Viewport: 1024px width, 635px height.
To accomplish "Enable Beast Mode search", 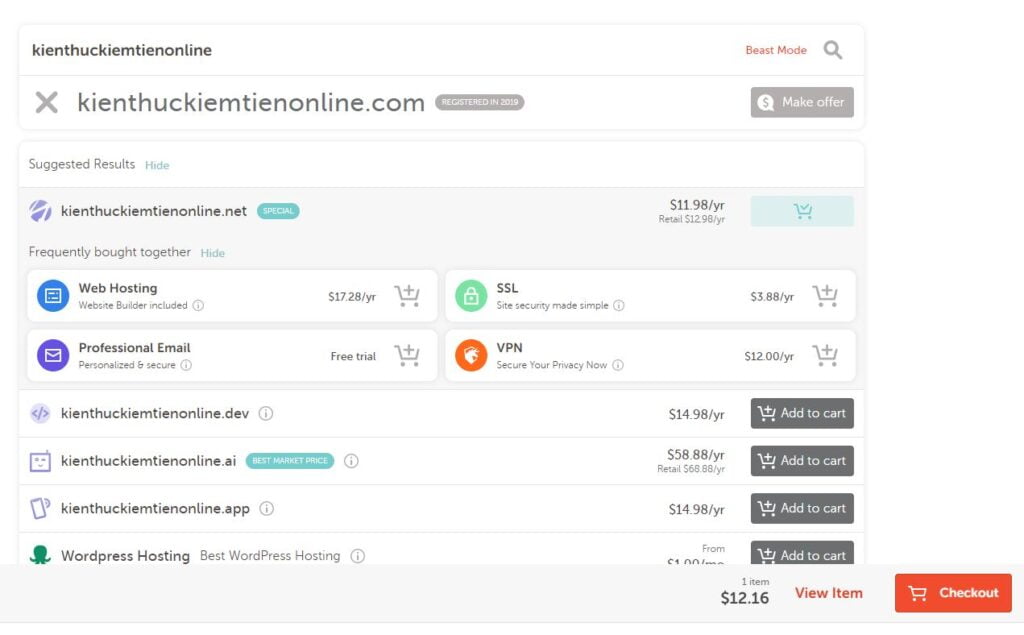I will [x=776, y=50].
